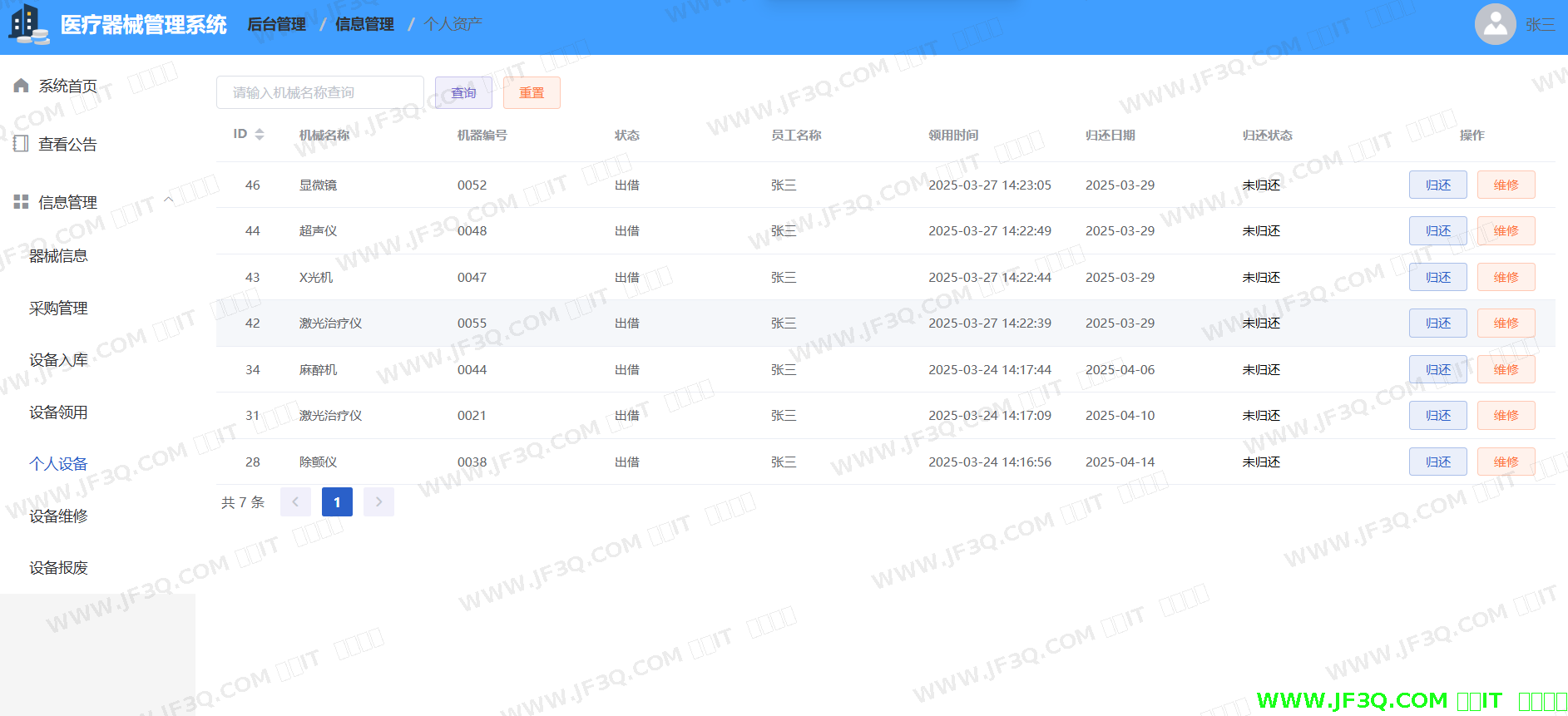Image resolution: width=1568 pixels, height=716 pixels.
Task: Click the user avatar icon
Action: click(x=1495, y=24)
